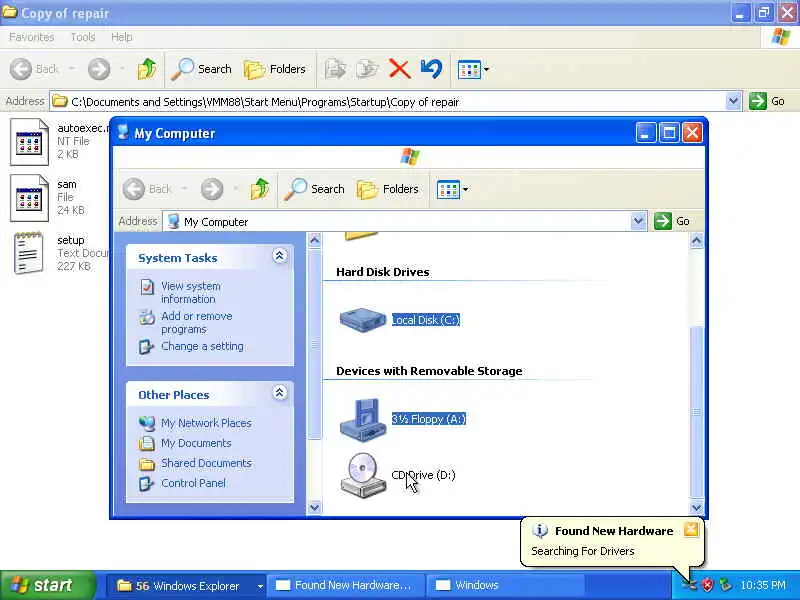Select Local Disk (C:) drive icon
This screenshot has width=800, height=600.
click(x=363, y=320)
